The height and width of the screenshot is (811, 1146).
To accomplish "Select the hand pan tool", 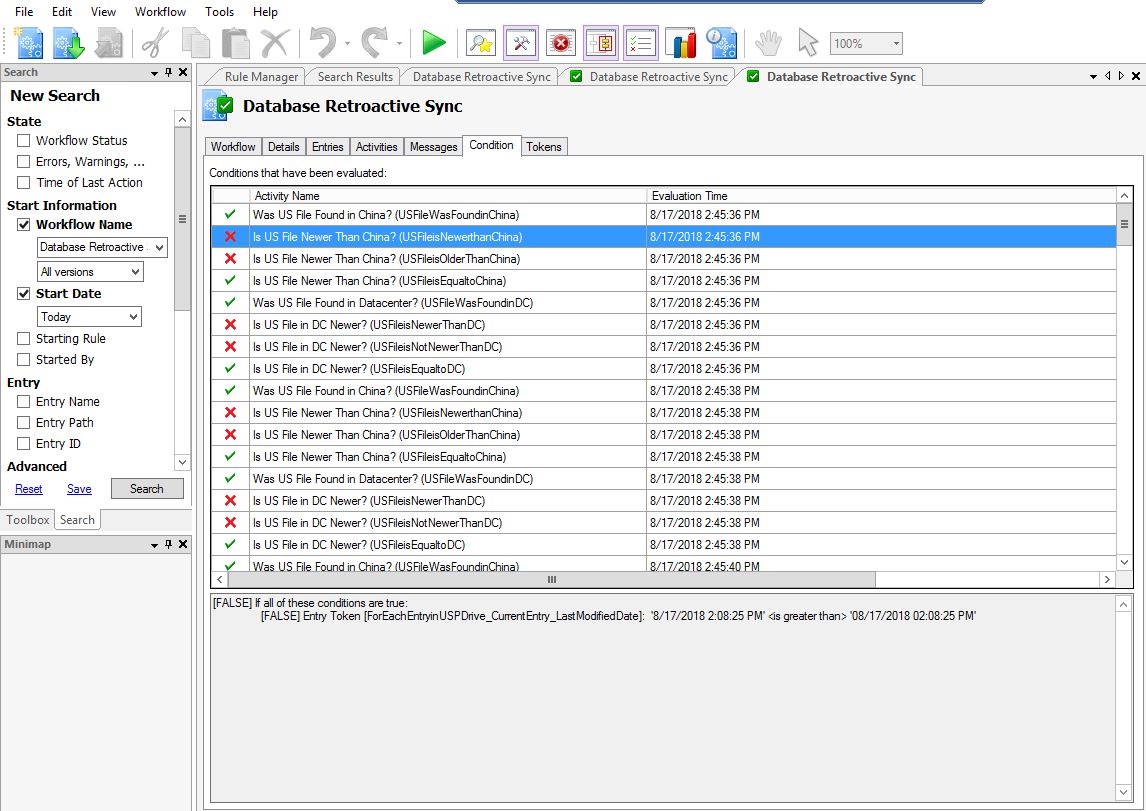I will click(x=767, y=43).
